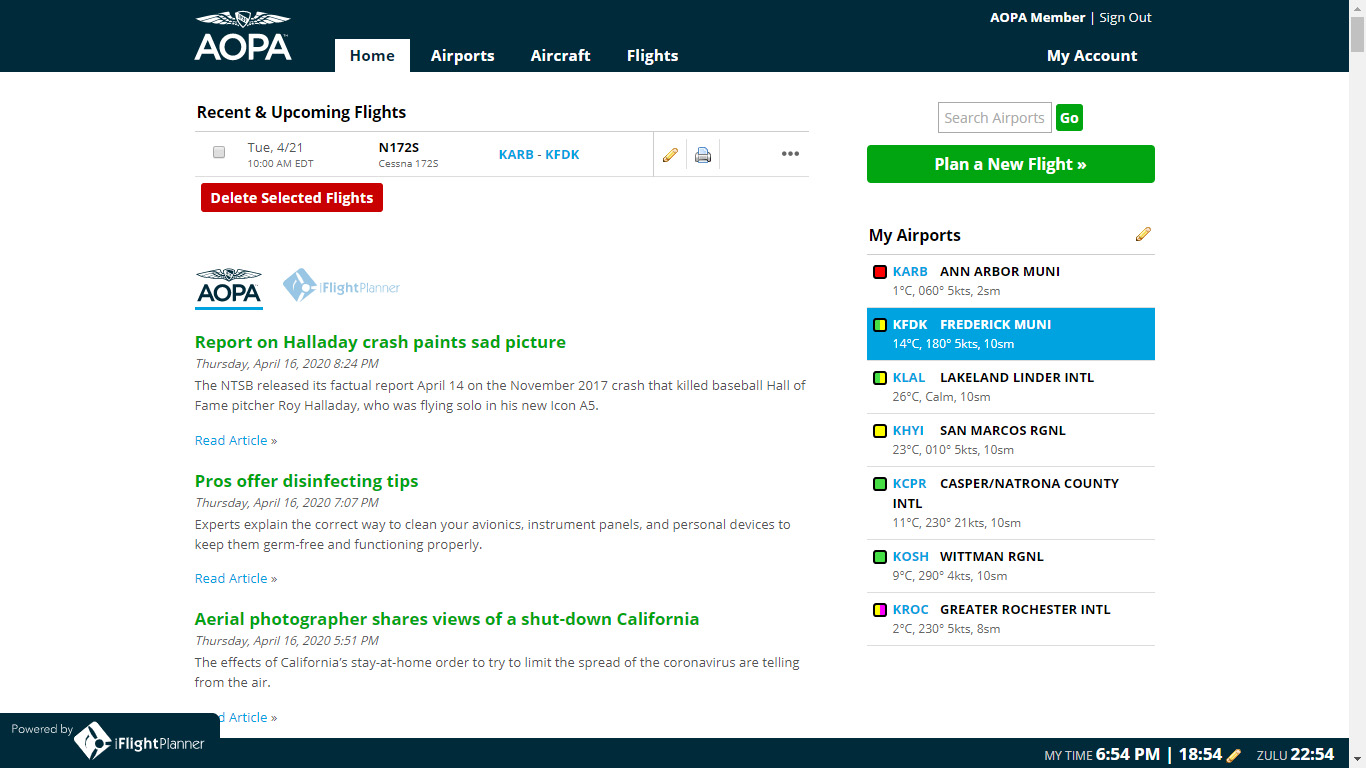Screen dimensions: 1366x768
Task: Click the green status indicator beside KOSH
Action: pos(879,556)
